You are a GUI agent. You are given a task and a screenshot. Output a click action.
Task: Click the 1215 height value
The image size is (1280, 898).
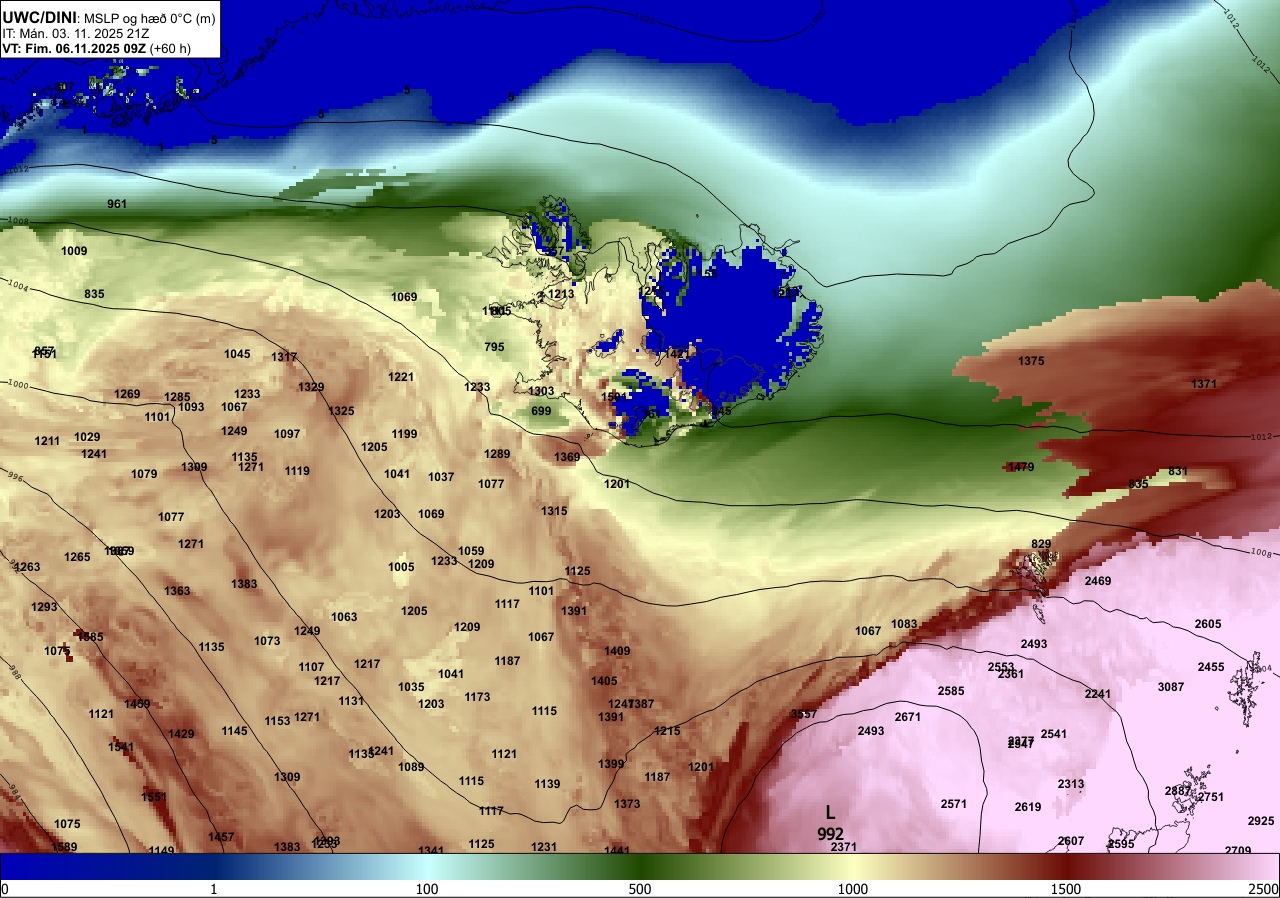[667, 731]
